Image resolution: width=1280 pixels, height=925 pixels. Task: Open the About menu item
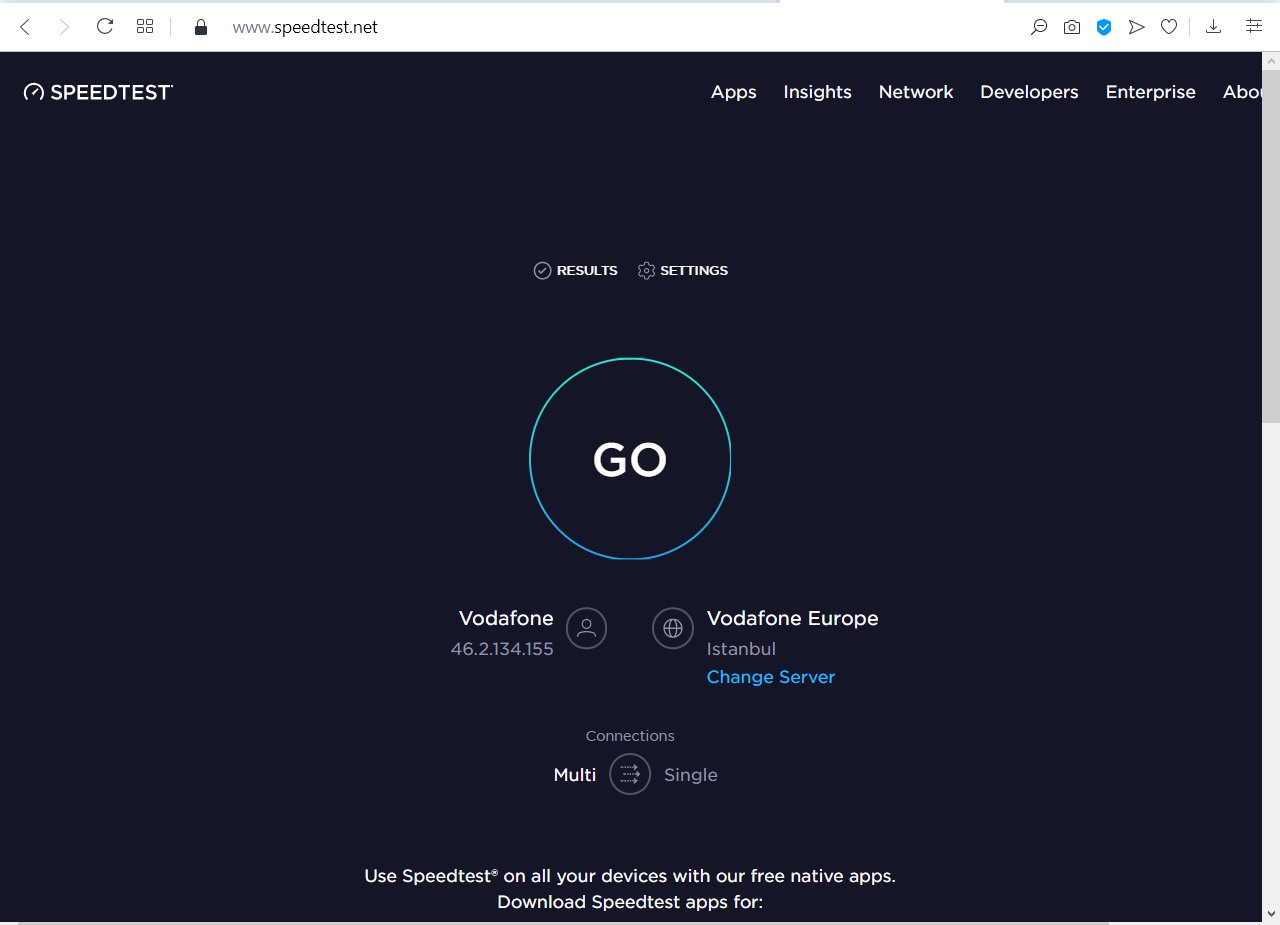click(1242, 92)
